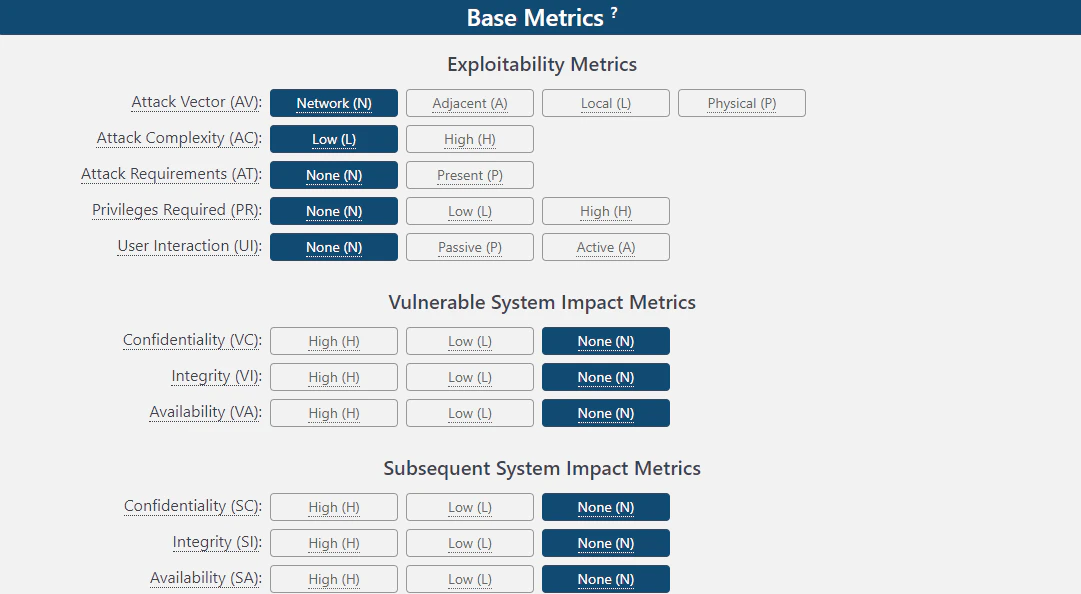
Task: Set Attack Vector to Adjacent (A)
Action: point(469,103)
